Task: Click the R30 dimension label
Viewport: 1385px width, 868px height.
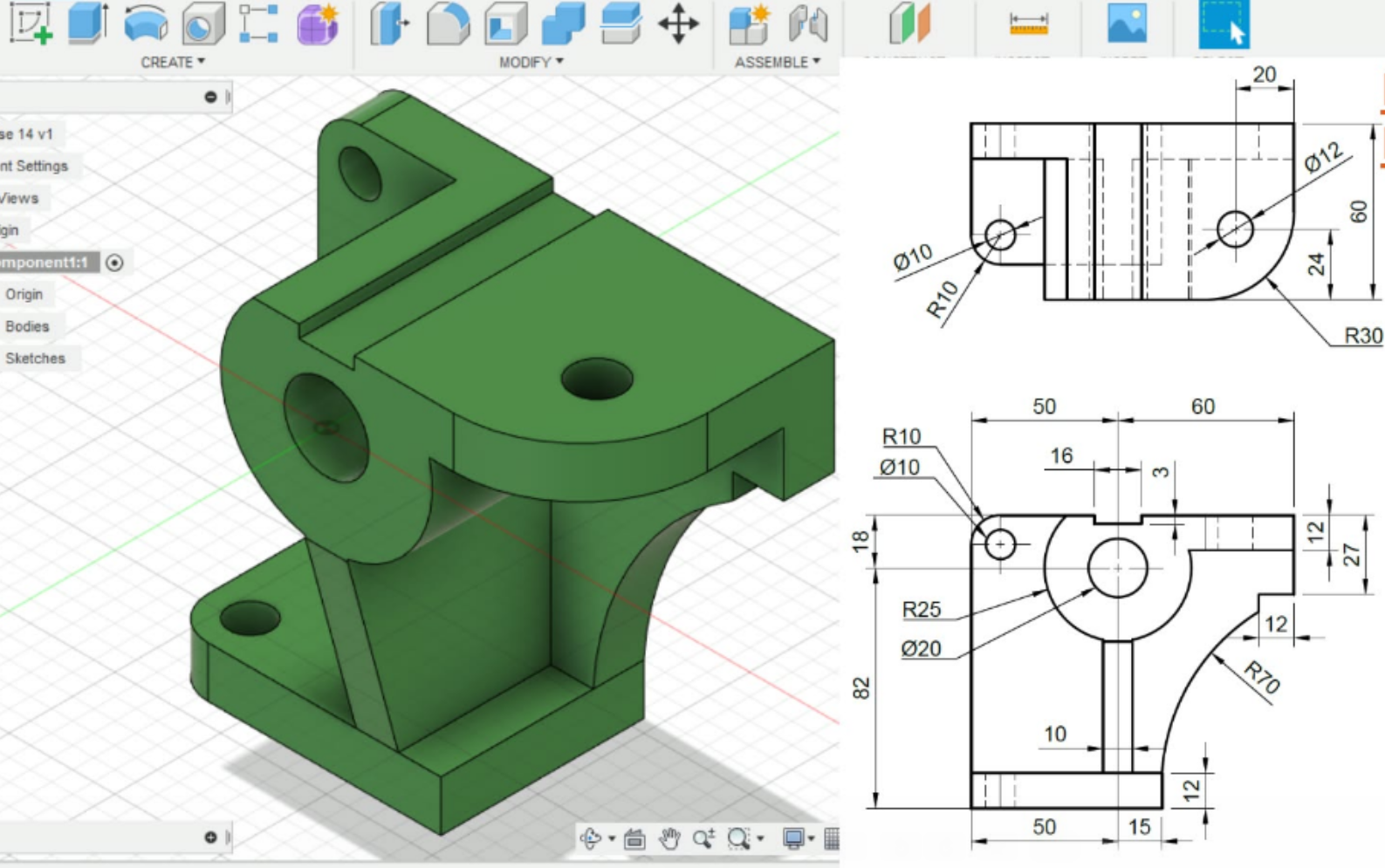Action: point(1363,336)
